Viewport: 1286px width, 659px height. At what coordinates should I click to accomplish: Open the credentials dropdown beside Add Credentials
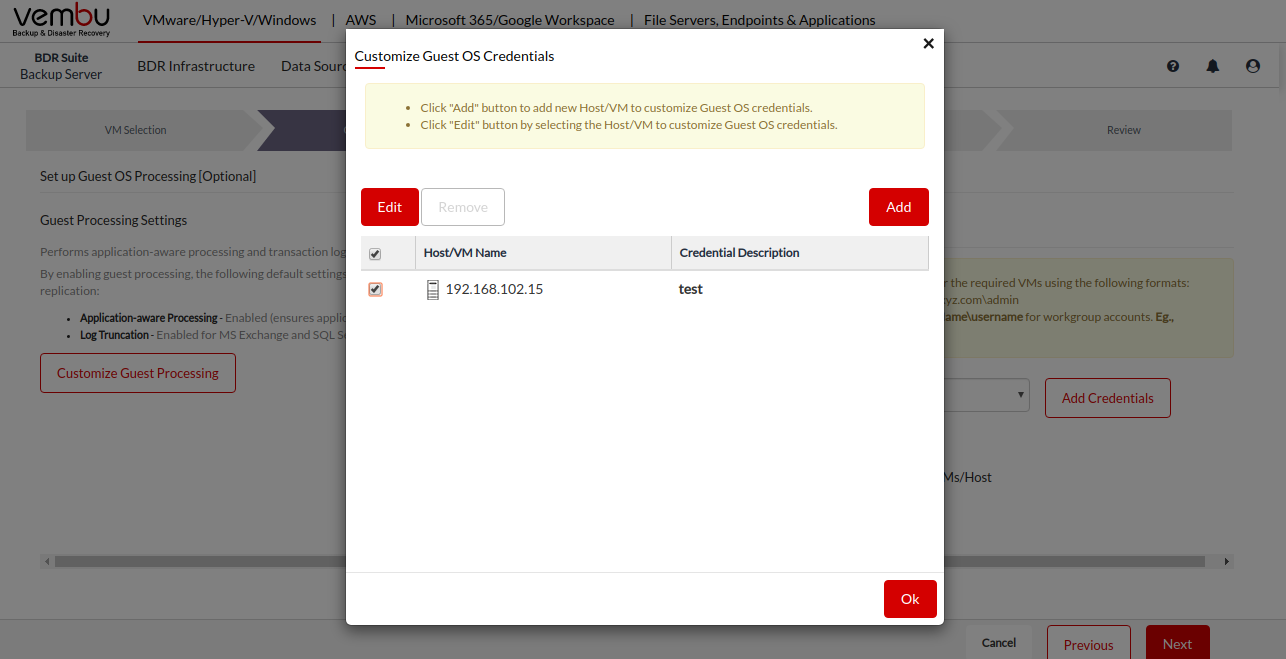pyautogui.click(x=987, y=395)
